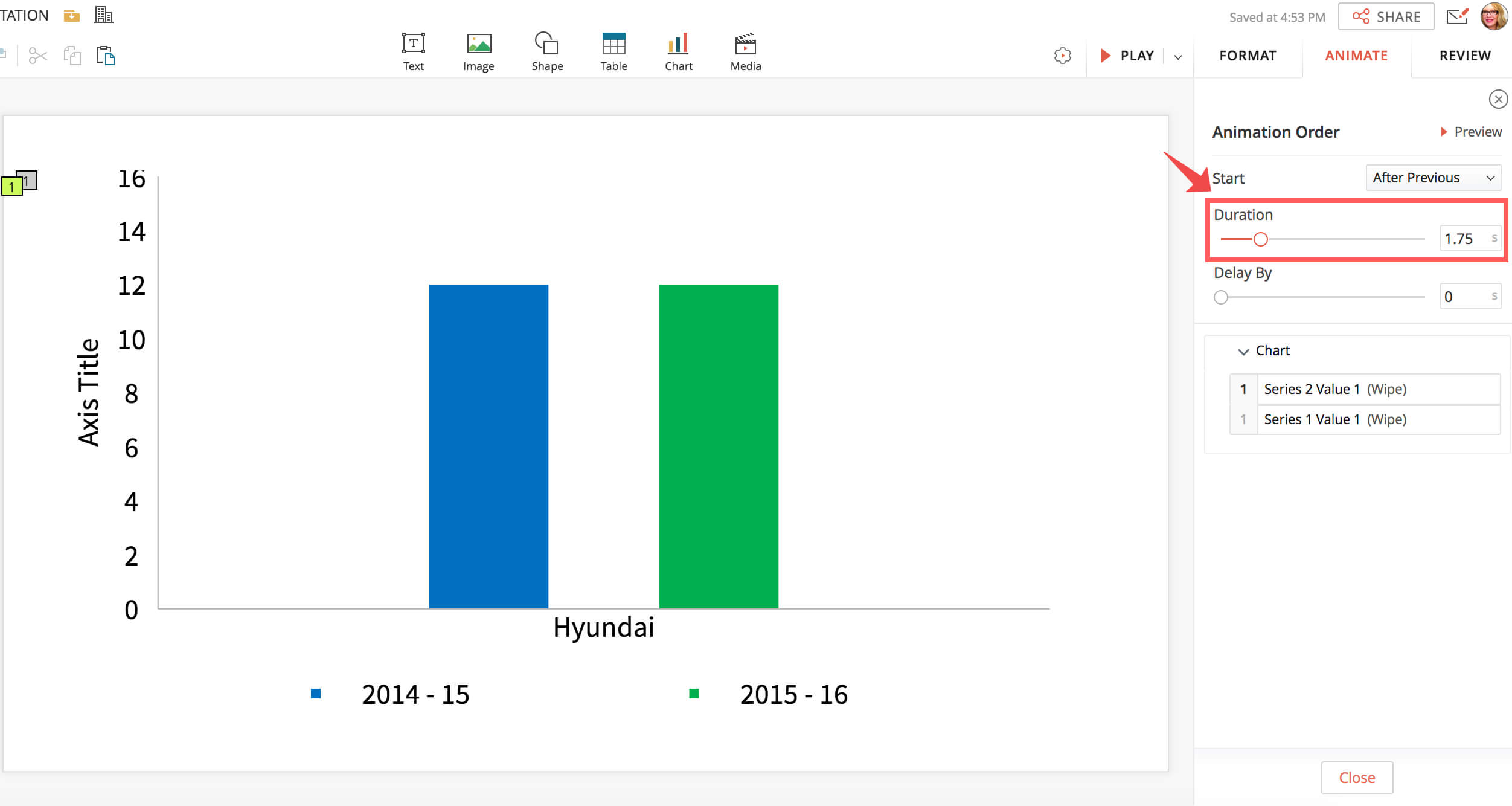Viewport: 1512px width, 806px height.
Task: Open the slideshow settings gear icon
Action: coord(1062,56)
